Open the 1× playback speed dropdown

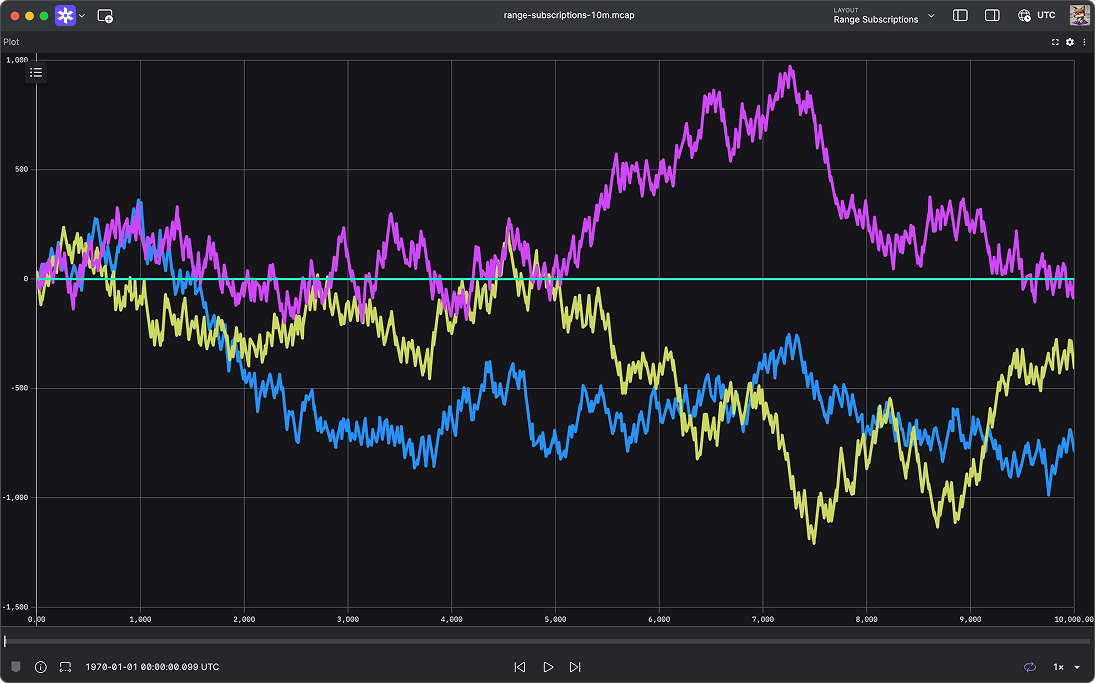(x=1066, y=667)
